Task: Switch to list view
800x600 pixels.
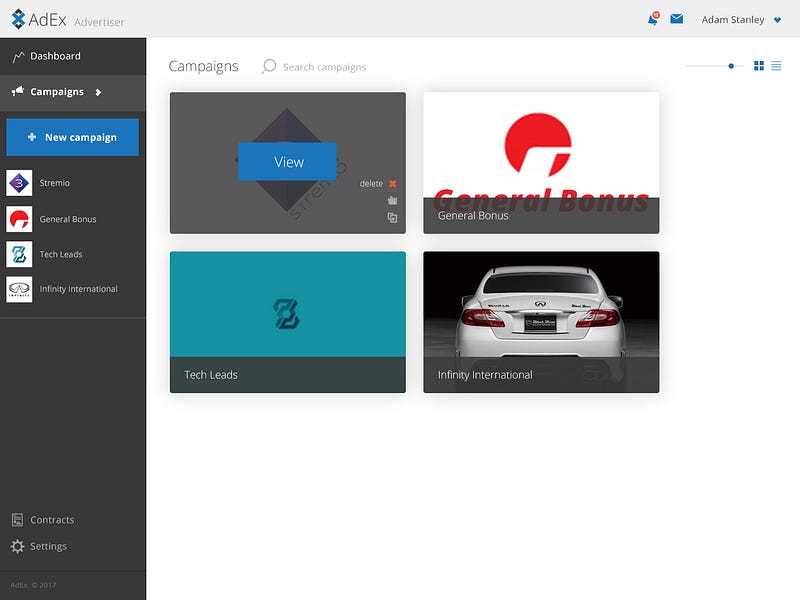Action: pyautogui.click(x=776, y=66)
